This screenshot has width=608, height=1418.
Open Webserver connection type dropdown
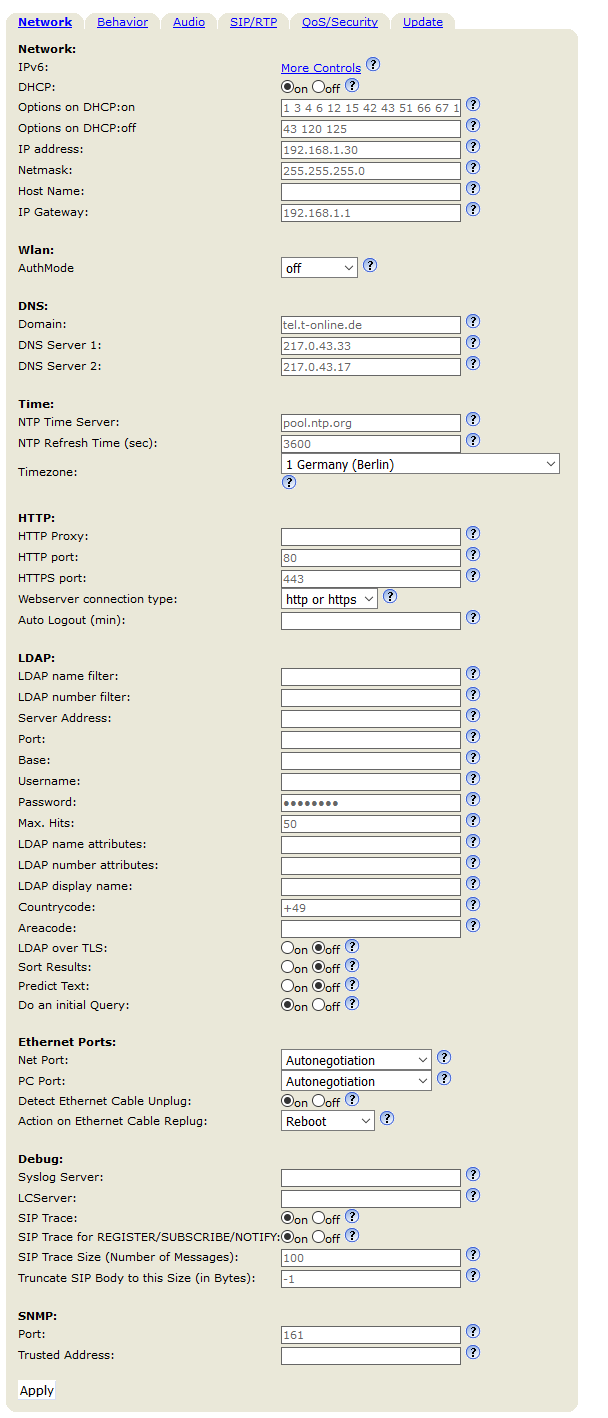point(329,599)
